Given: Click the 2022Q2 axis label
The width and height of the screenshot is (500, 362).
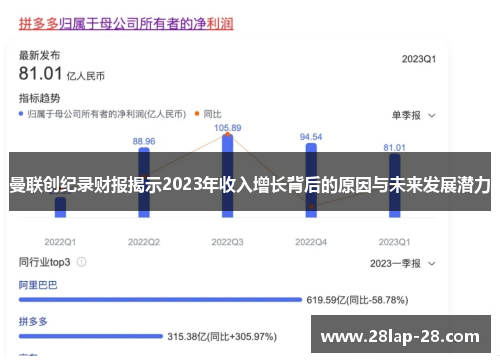Looking at the screenshot, I should pos(144,242).
